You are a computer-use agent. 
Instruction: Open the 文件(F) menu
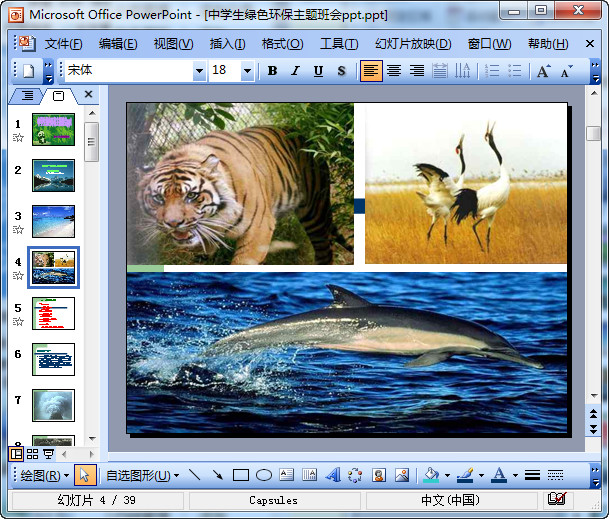click(63, 44)
